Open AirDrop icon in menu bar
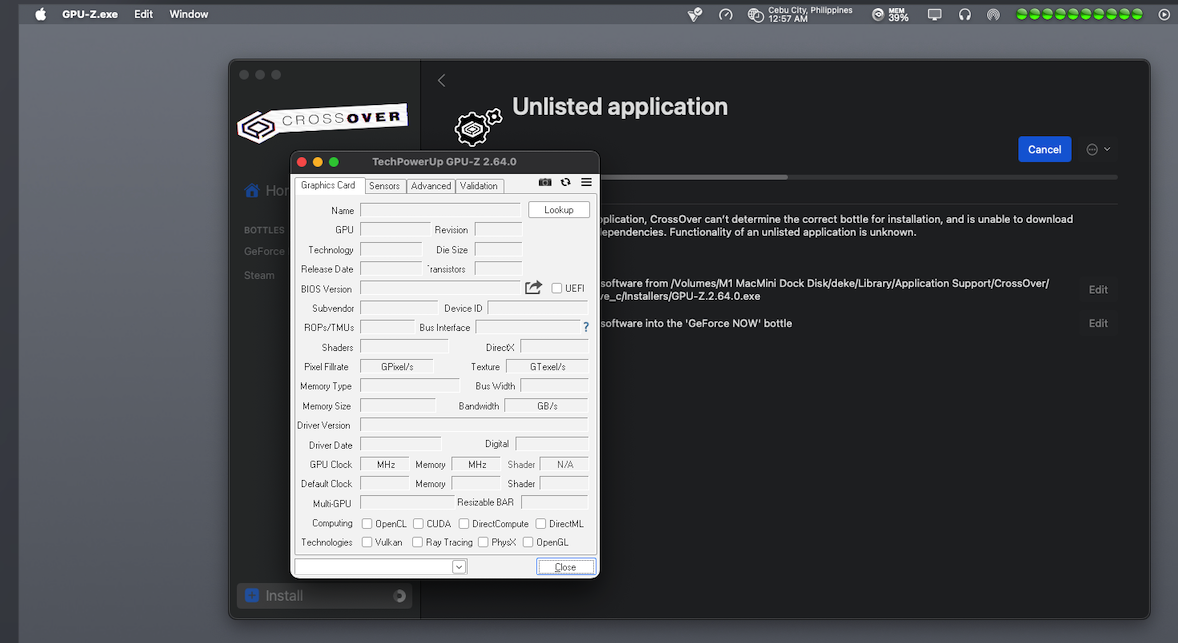The image size is (1178, 643). tap(993, 14)
